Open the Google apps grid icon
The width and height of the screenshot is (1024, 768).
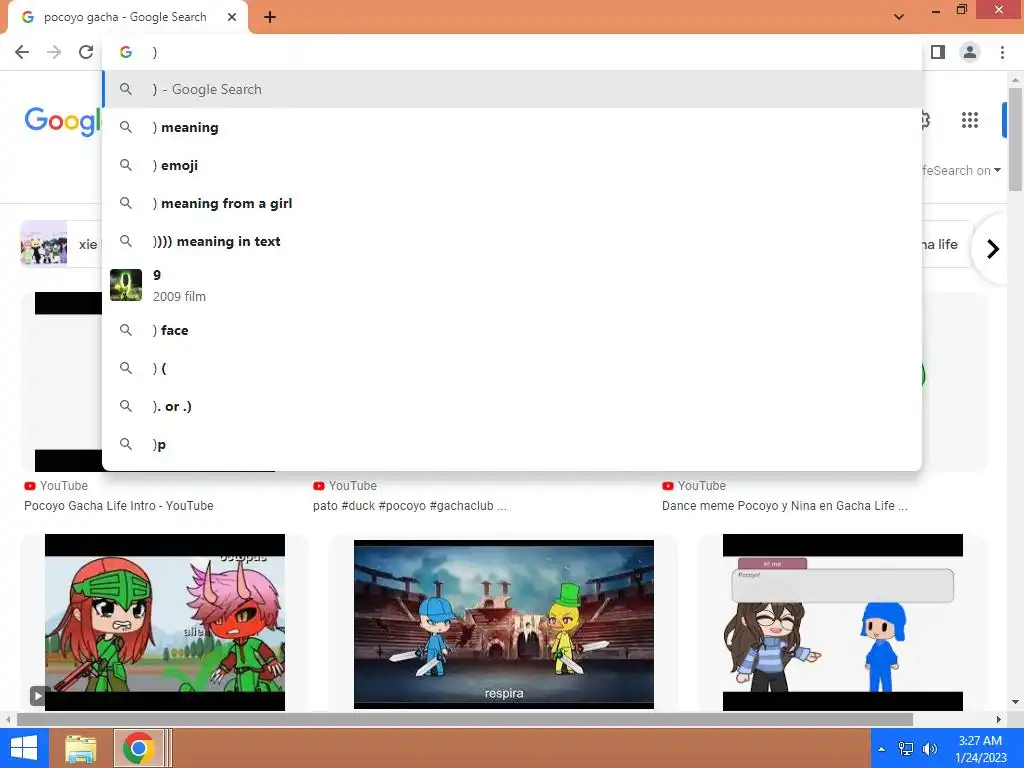[970, 120]
